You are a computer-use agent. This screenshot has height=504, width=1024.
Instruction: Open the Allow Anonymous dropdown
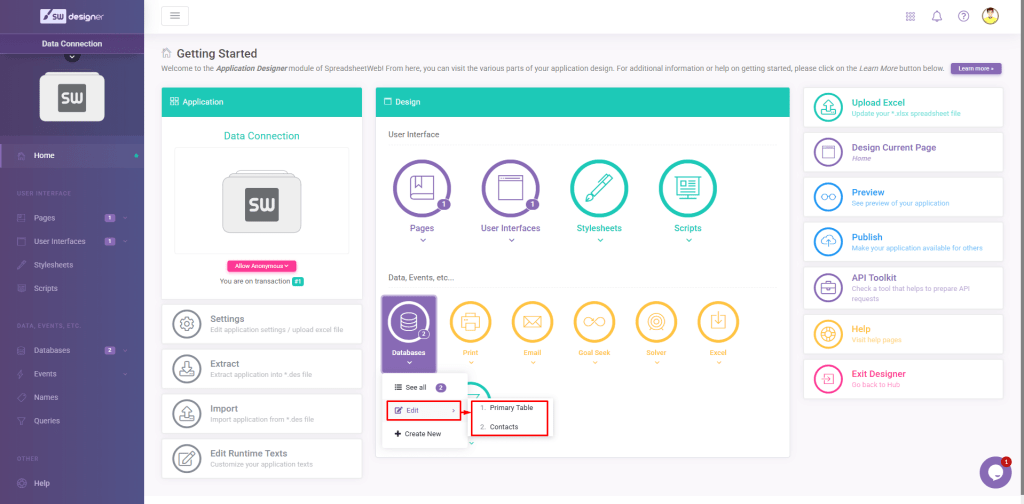click(x=262, y=266)
